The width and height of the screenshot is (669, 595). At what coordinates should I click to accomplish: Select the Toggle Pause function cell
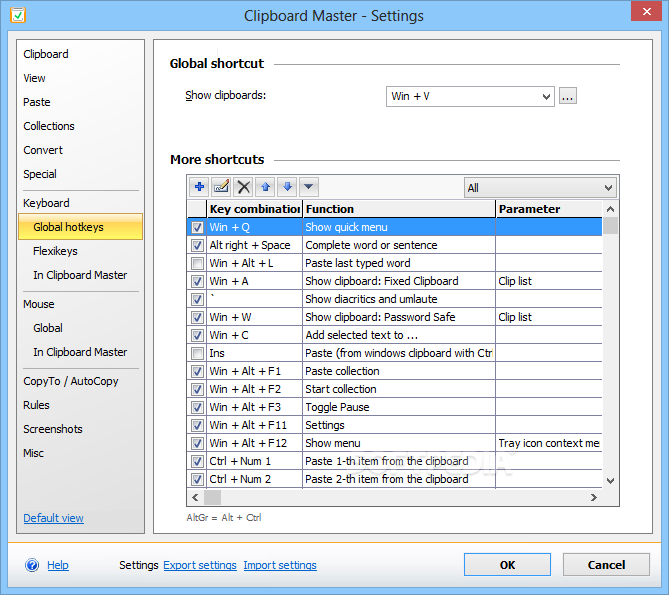pyautogui.click(x=399, y=407)
